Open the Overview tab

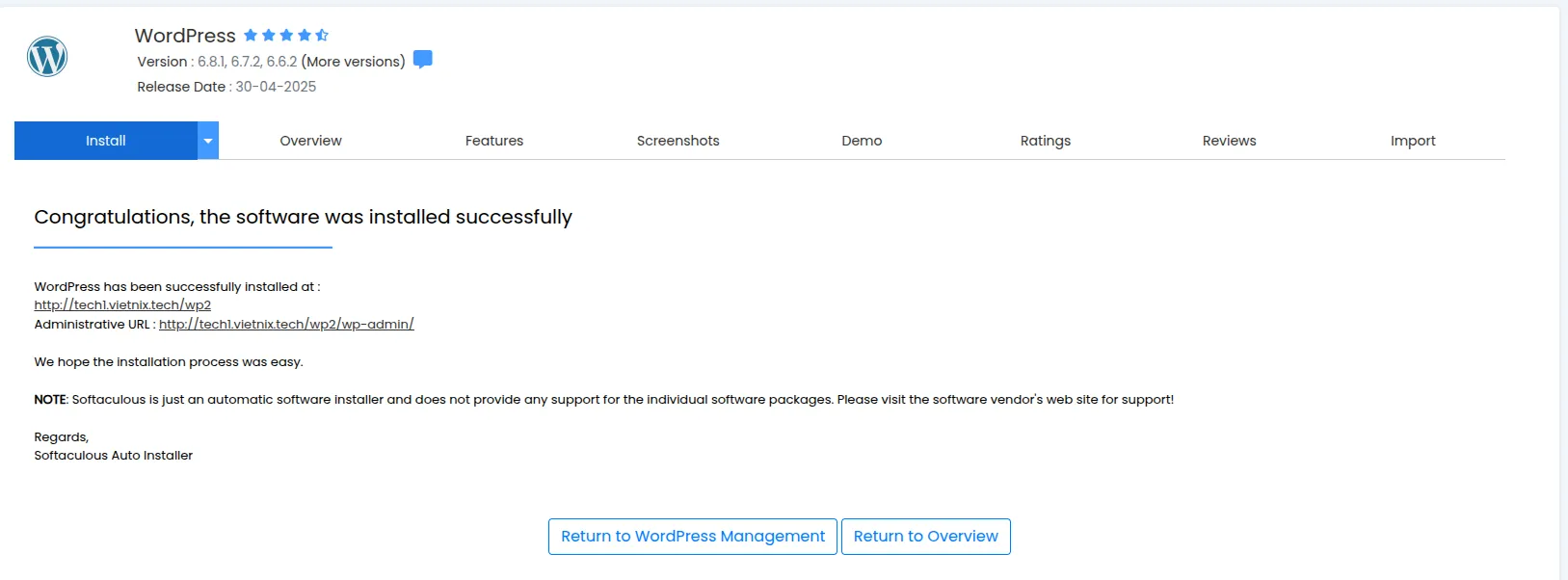pyautogui.click(x=310, y=141)
